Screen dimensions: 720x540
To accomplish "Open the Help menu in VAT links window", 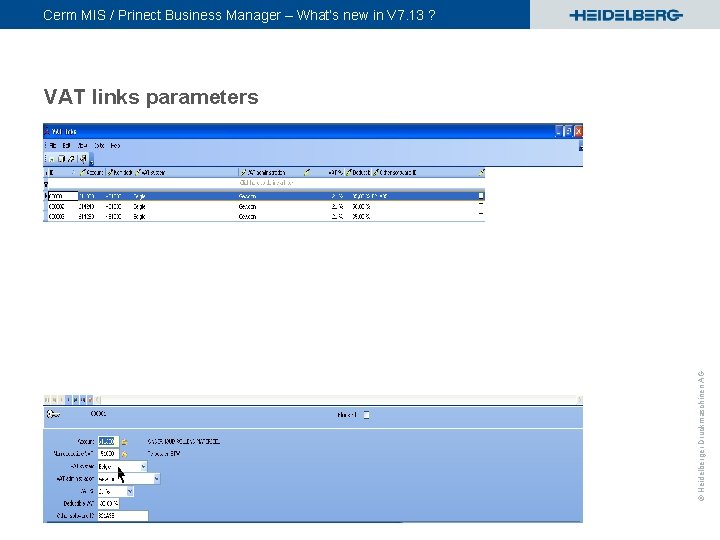I will point(115,146).
